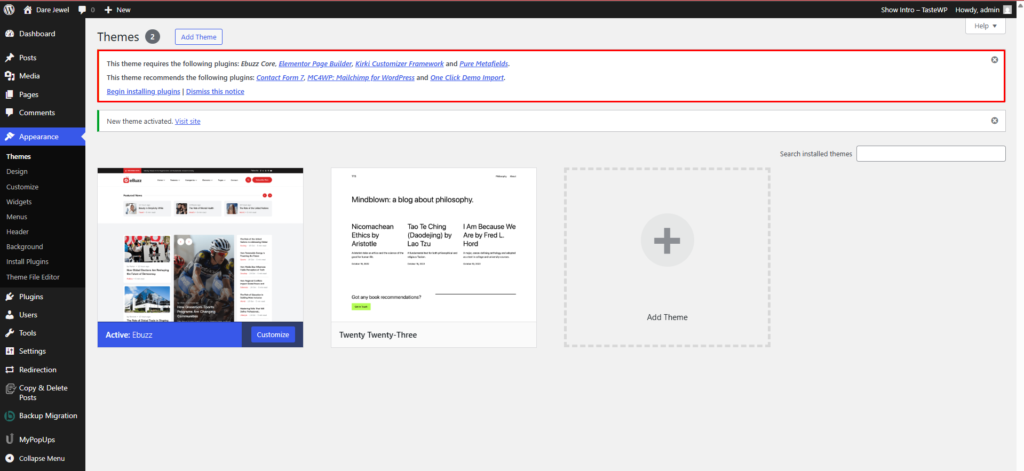The height and width of the screenshot is (471, 1024).
Task: Click the Search installed themes field
Action: [x=930, y=154]
